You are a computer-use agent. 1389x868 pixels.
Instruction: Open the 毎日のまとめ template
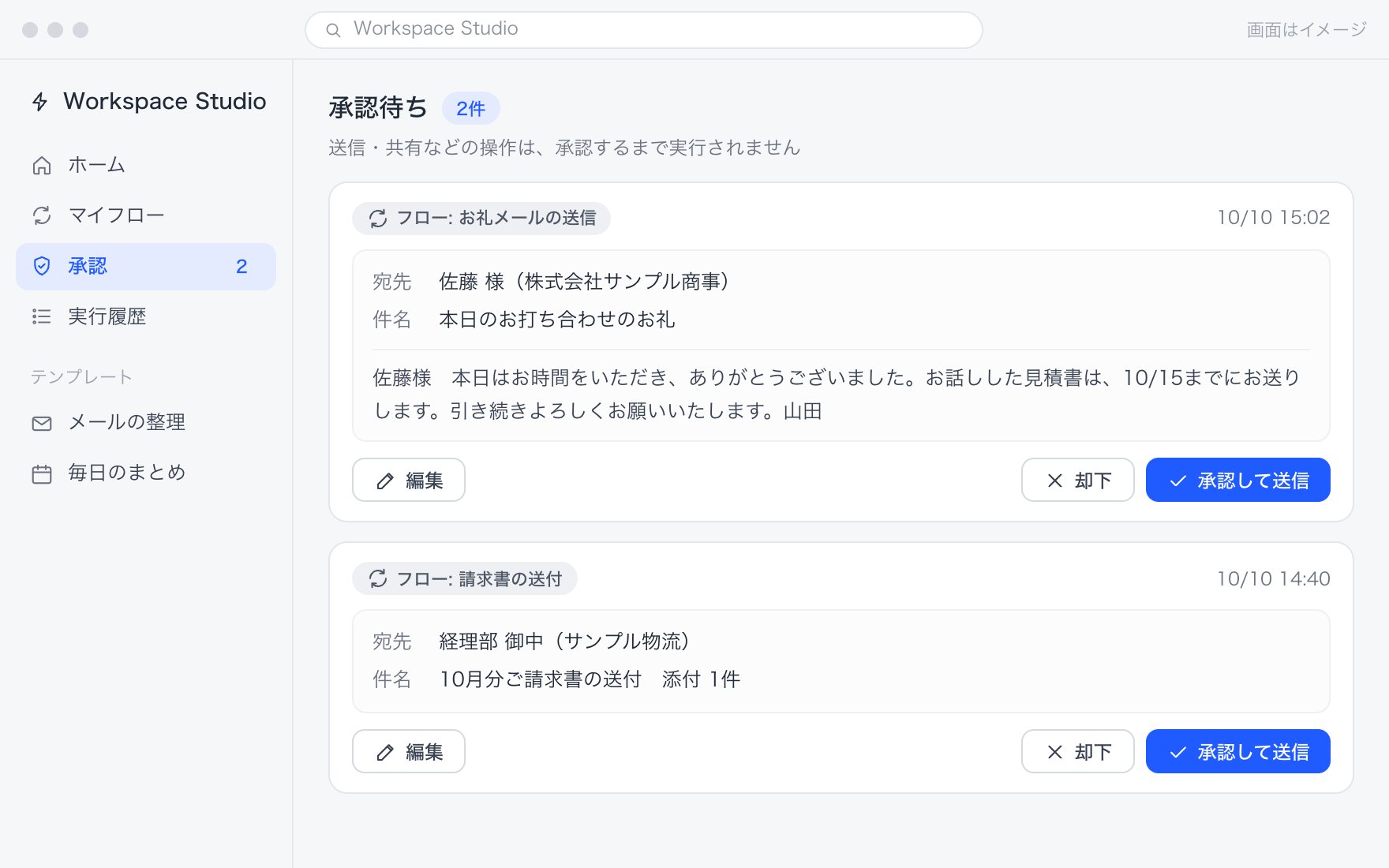(146, 473)
